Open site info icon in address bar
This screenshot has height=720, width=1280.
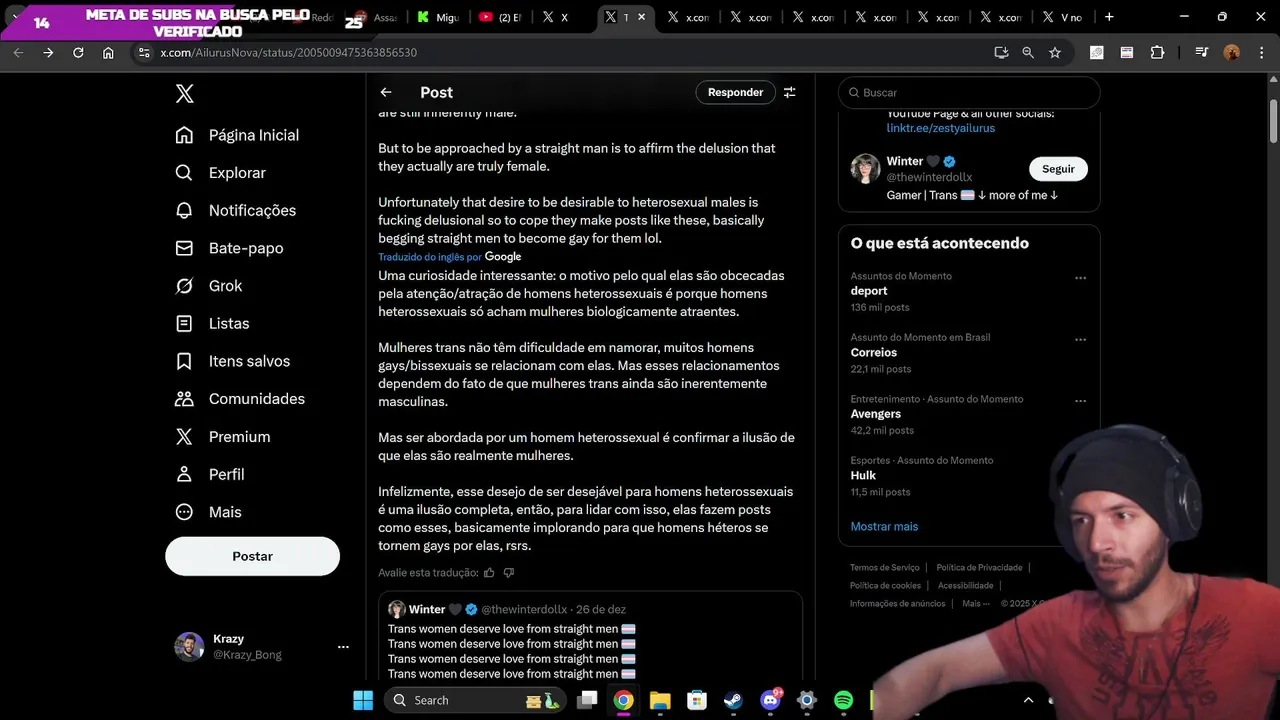(144, 52)
